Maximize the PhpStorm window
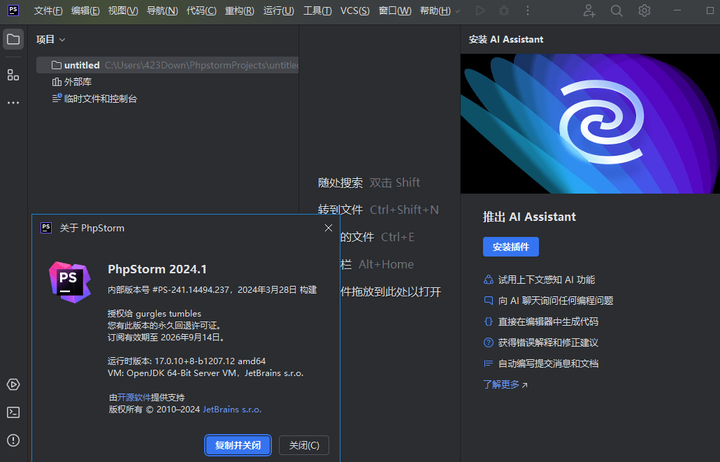Image resolution: width=720 pixels, height=462 pixels. click(x=710, y=11)
